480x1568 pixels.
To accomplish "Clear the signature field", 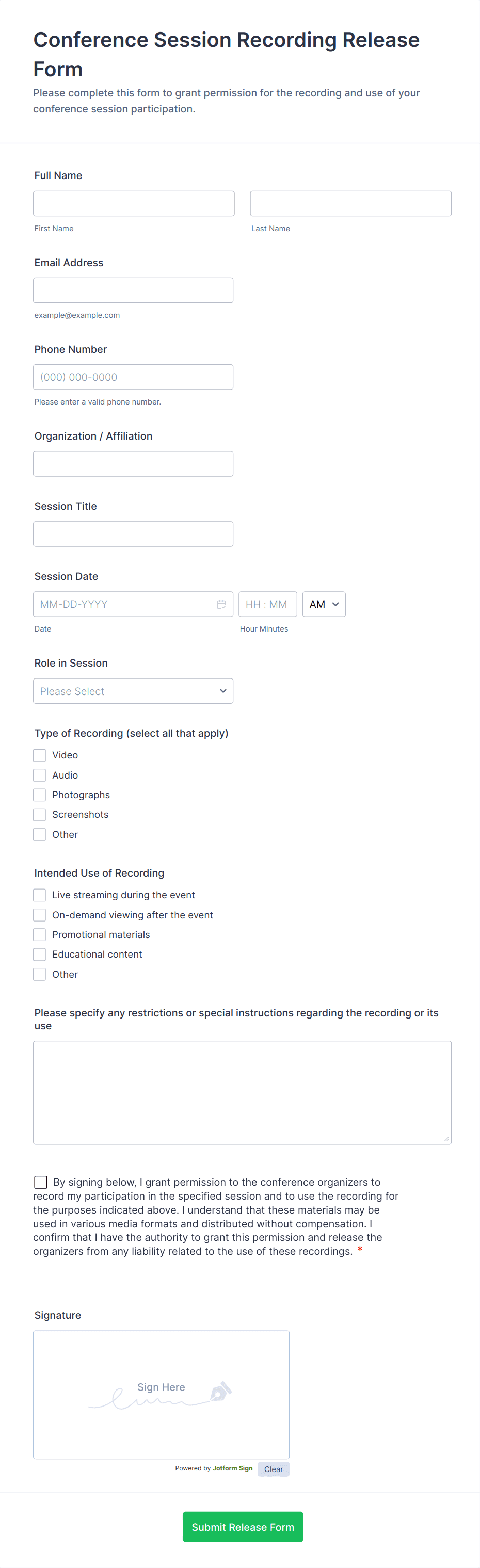I will coord(273,1469).
